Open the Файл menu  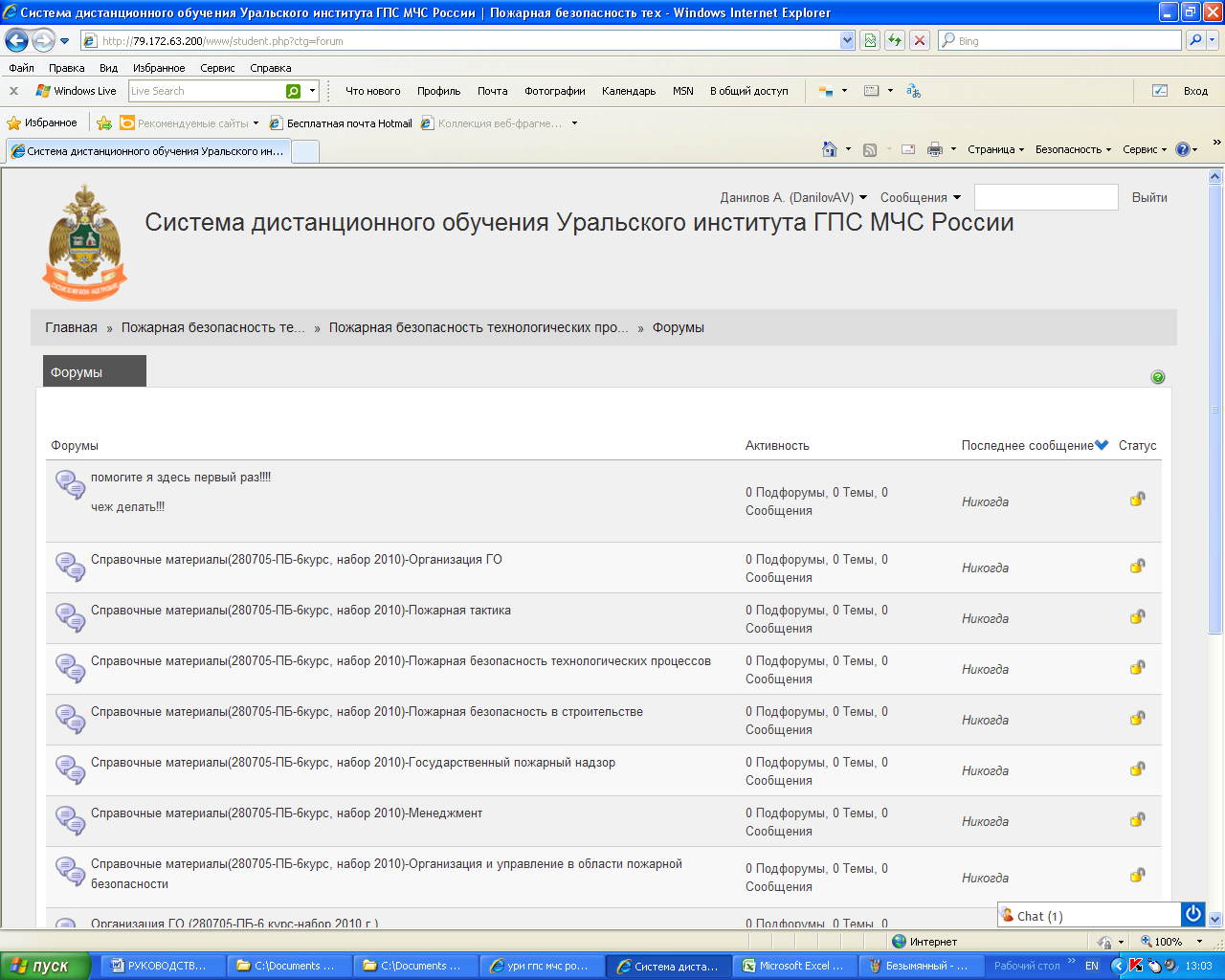tap(21, 68)
